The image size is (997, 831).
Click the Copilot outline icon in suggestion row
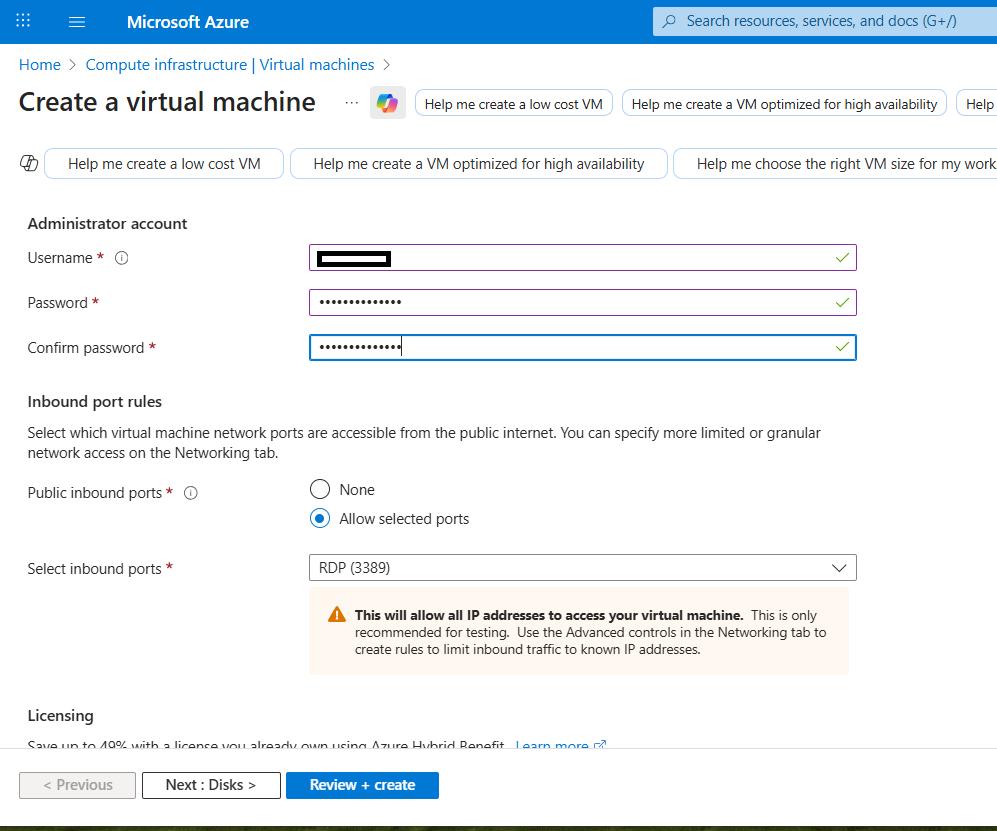(29, 163)
